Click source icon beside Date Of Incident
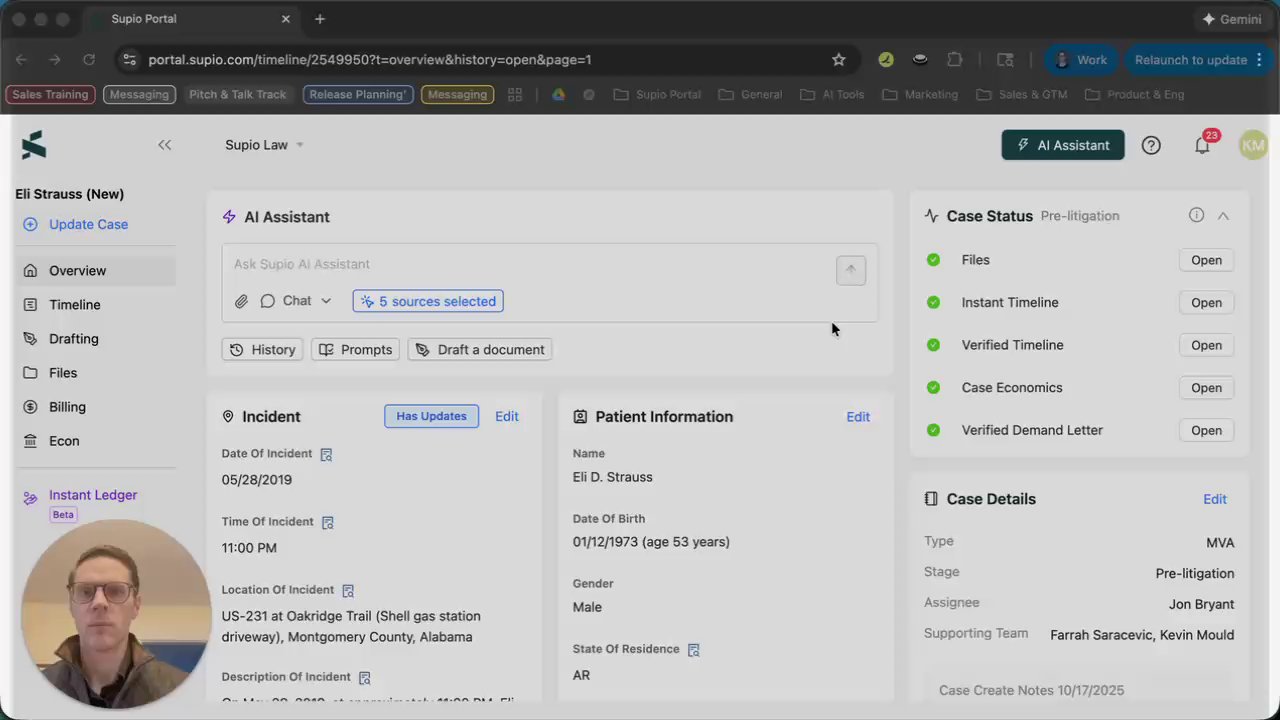The width and height of the screenshot is (1280, 720). point(326,454)
